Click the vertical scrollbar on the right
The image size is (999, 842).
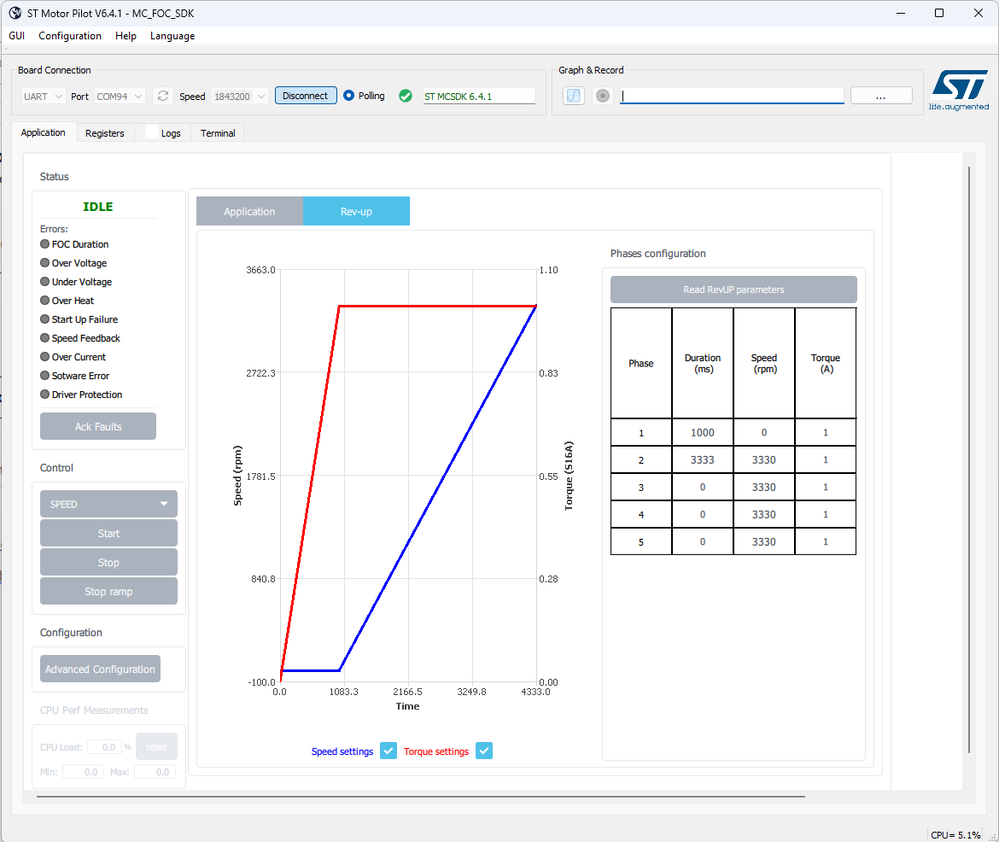click(x=969, y=459)
